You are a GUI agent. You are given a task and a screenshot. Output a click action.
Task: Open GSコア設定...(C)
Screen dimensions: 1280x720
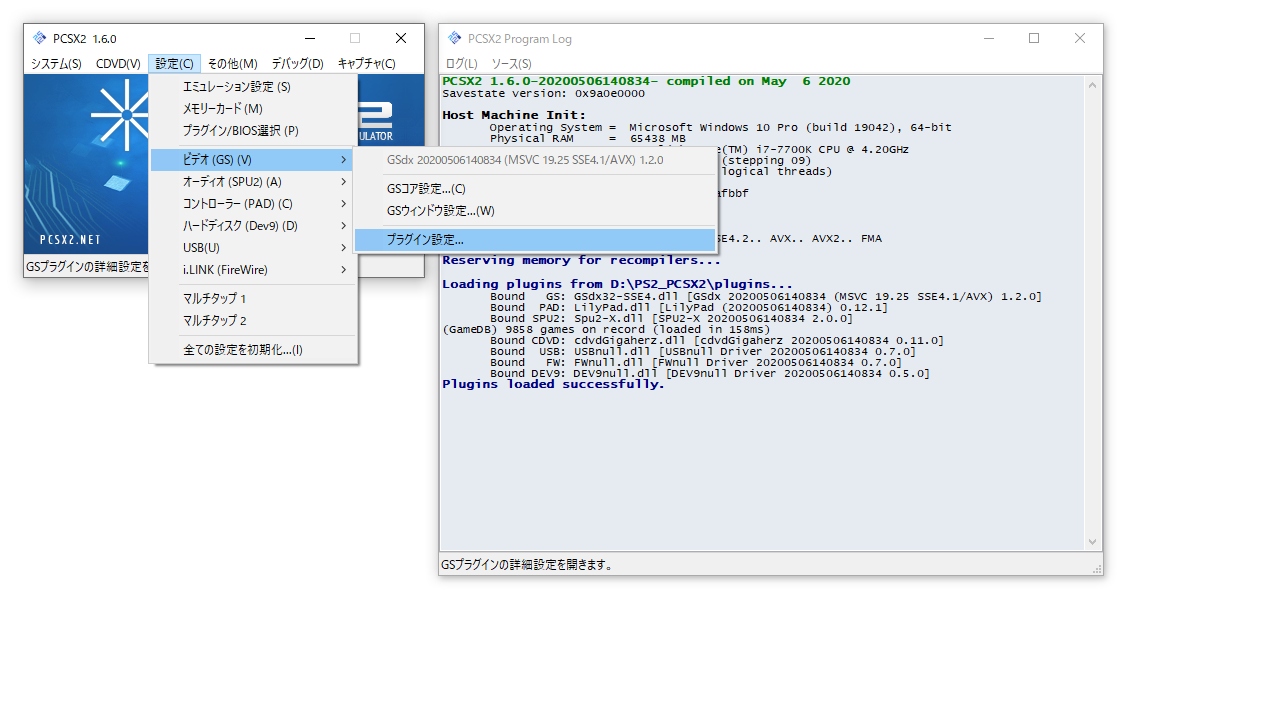tap(535, 189)
